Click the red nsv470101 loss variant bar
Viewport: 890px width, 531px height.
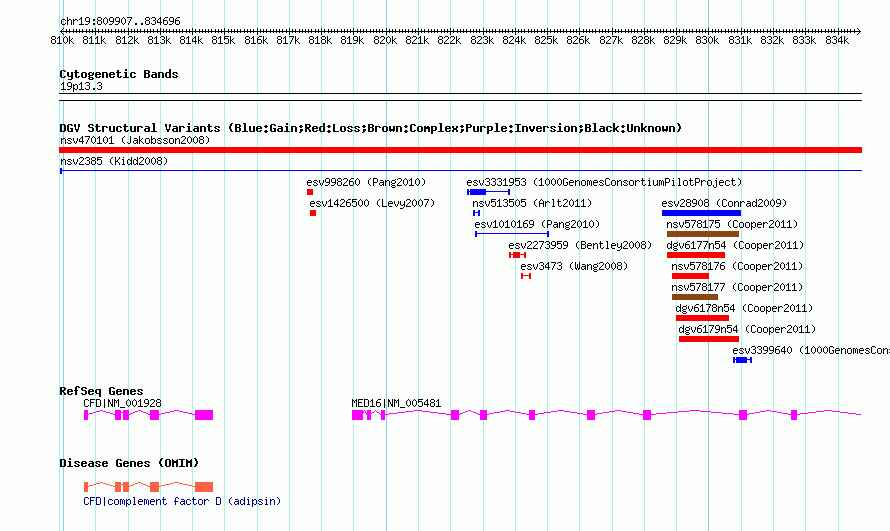(460, 150)
